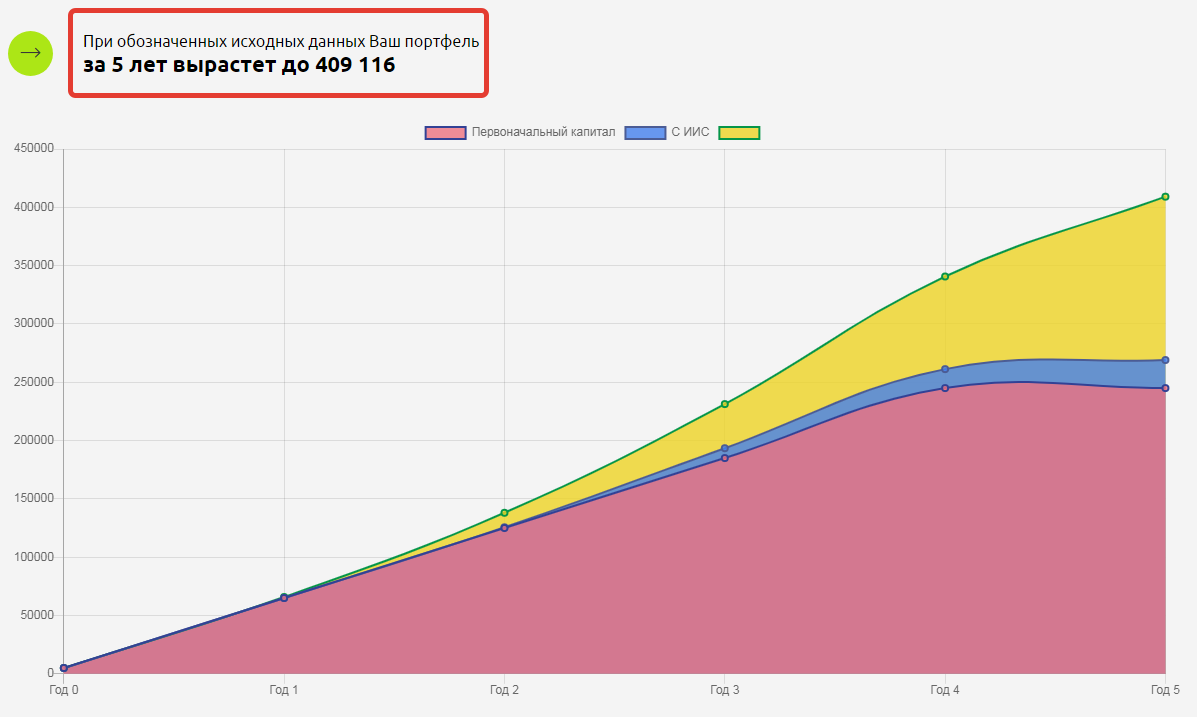
Task: Select the red data point at Год 5
Action: click(1165, 388)
